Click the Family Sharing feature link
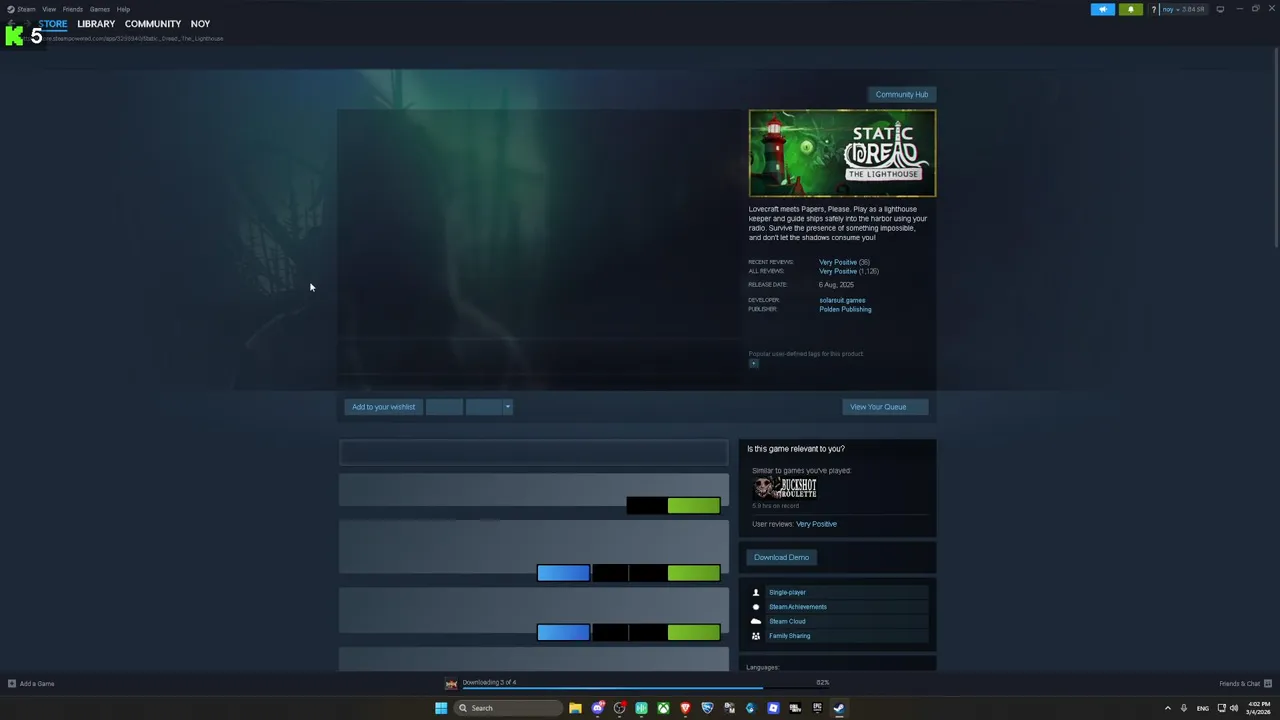1280x720 pixels. (x=790, y=636)
